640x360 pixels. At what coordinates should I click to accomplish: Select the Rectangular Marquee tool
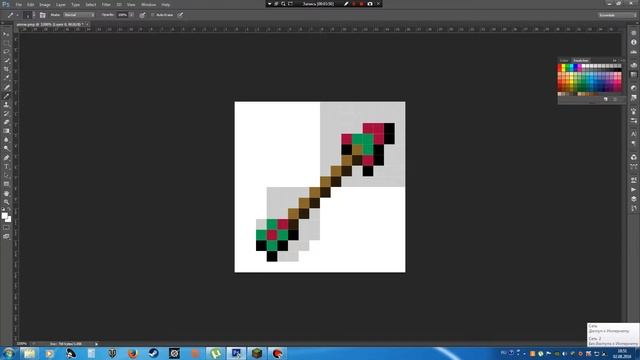[6, 43]
